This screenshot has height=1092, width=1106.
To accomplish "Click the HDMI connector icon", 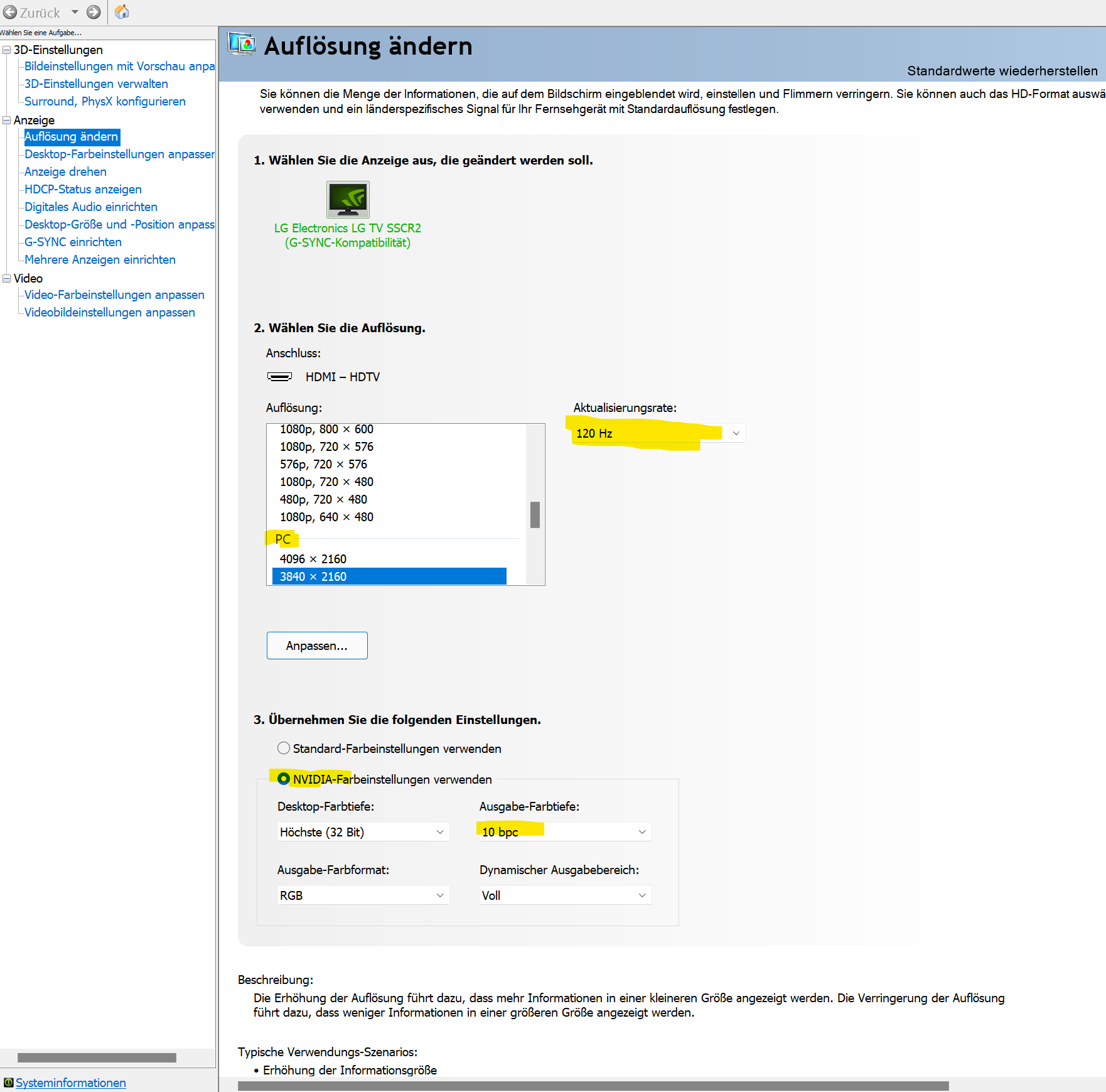I will click(x=279, y=377).
